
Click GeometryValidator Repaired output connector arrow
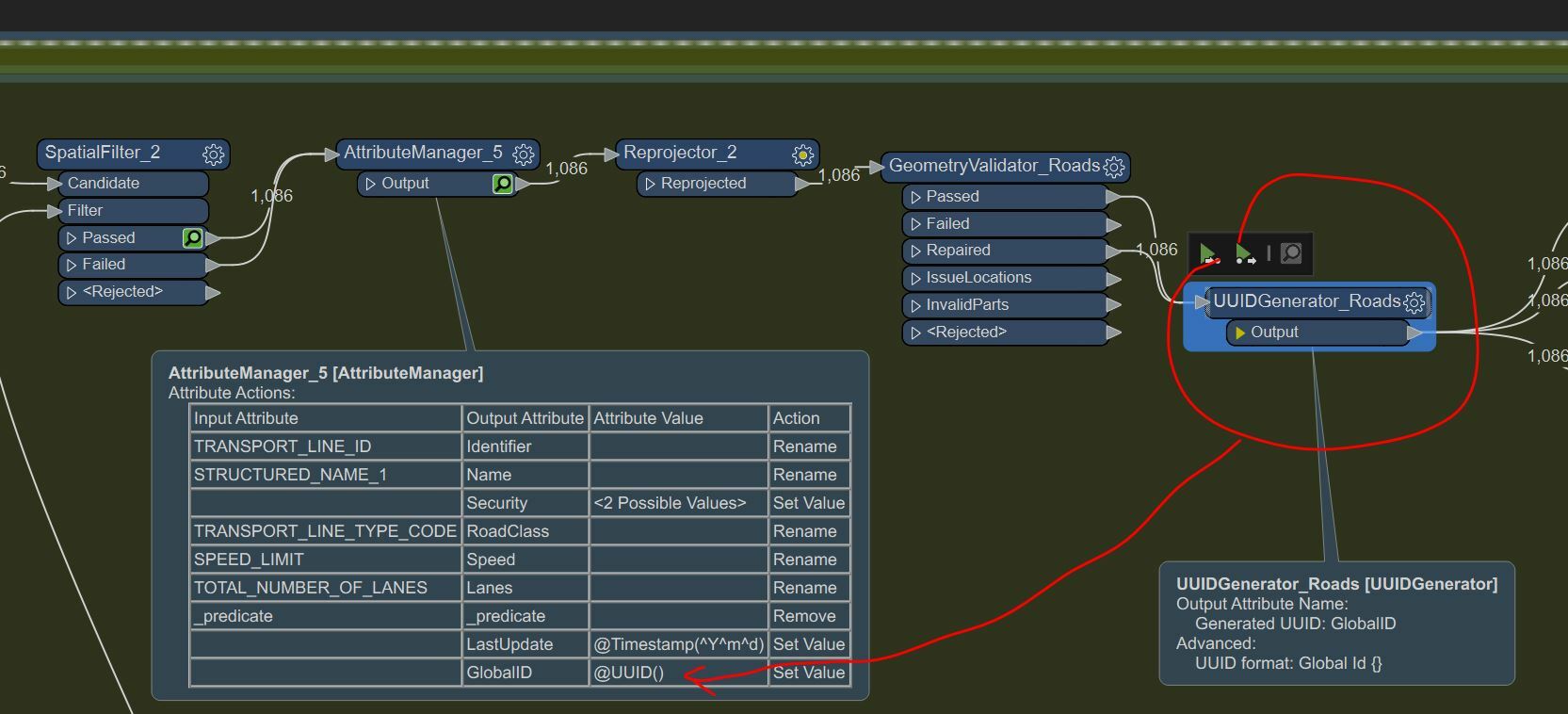pyautogui.click(x=1114, y=251)
